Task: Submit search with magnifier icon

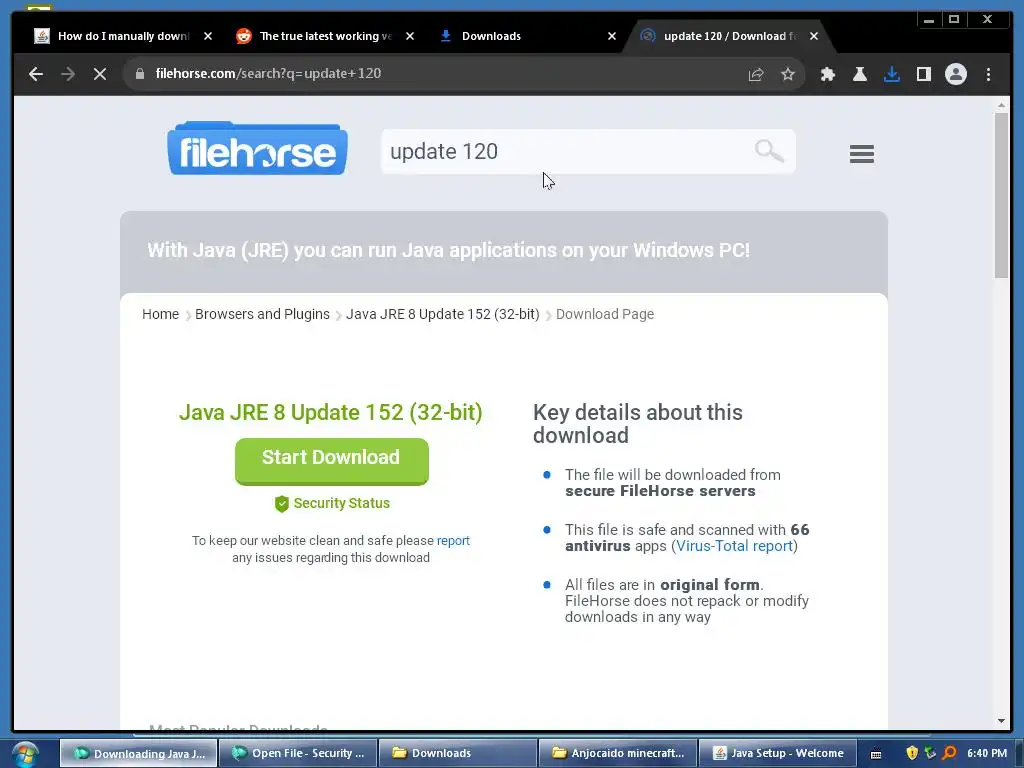Action: point(769,151)
